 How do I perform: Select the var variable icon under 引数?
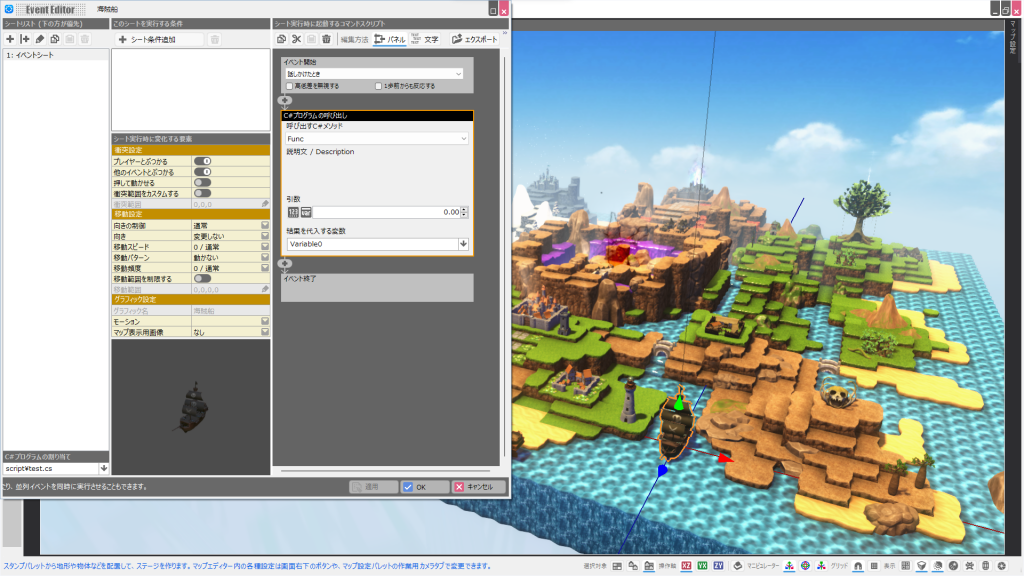tap(305, 212)
